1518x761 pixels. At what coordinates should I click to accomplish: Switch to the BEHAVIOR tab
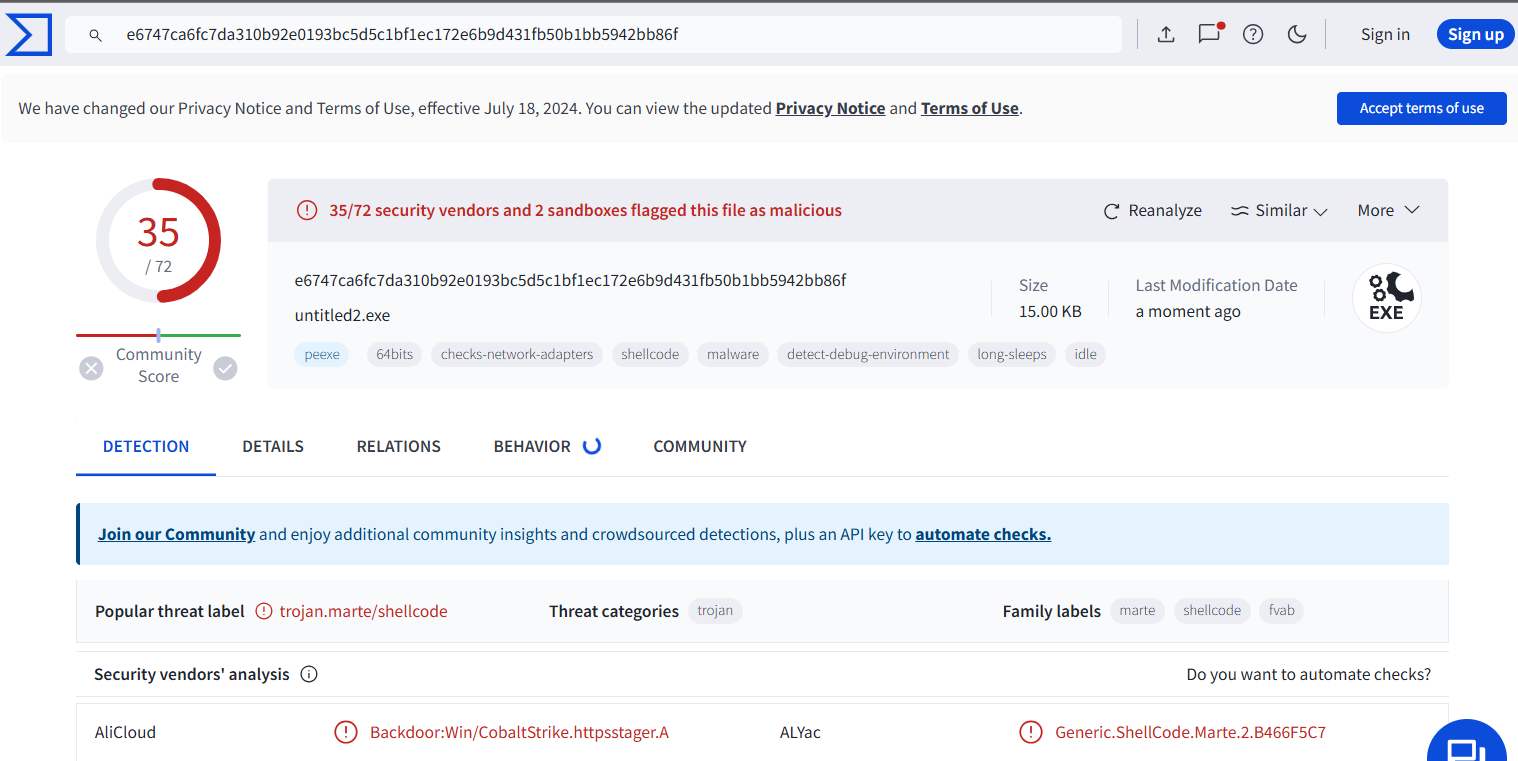(x=546, y=447)
